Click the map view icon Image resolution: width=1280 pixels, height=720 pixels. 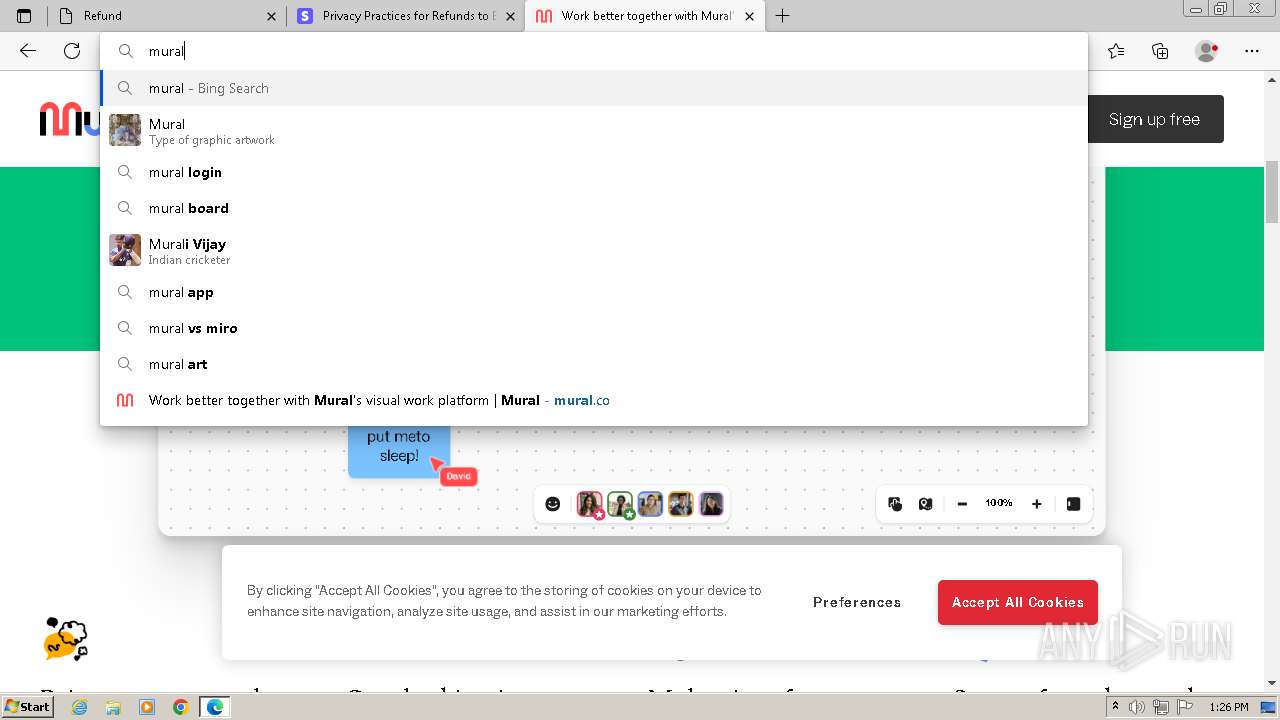click(926, 504)
